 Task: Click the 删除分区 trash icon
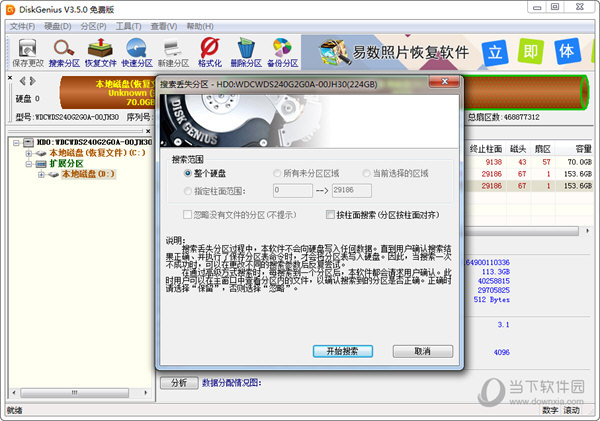[x=246, y=53]
